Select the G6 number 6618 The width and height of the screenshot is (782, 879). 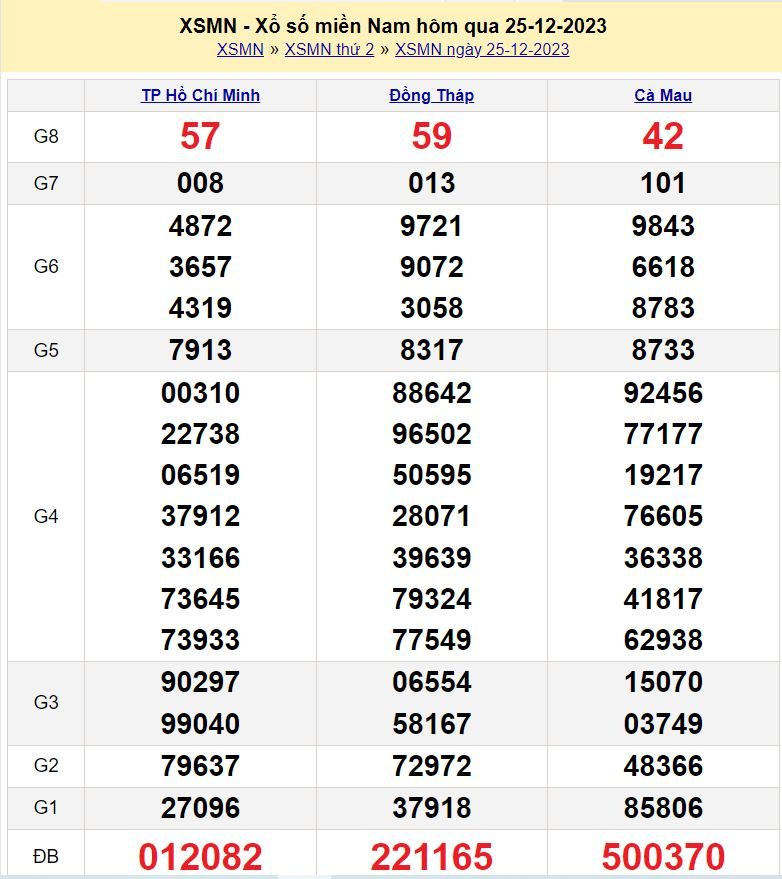[663, 267]
